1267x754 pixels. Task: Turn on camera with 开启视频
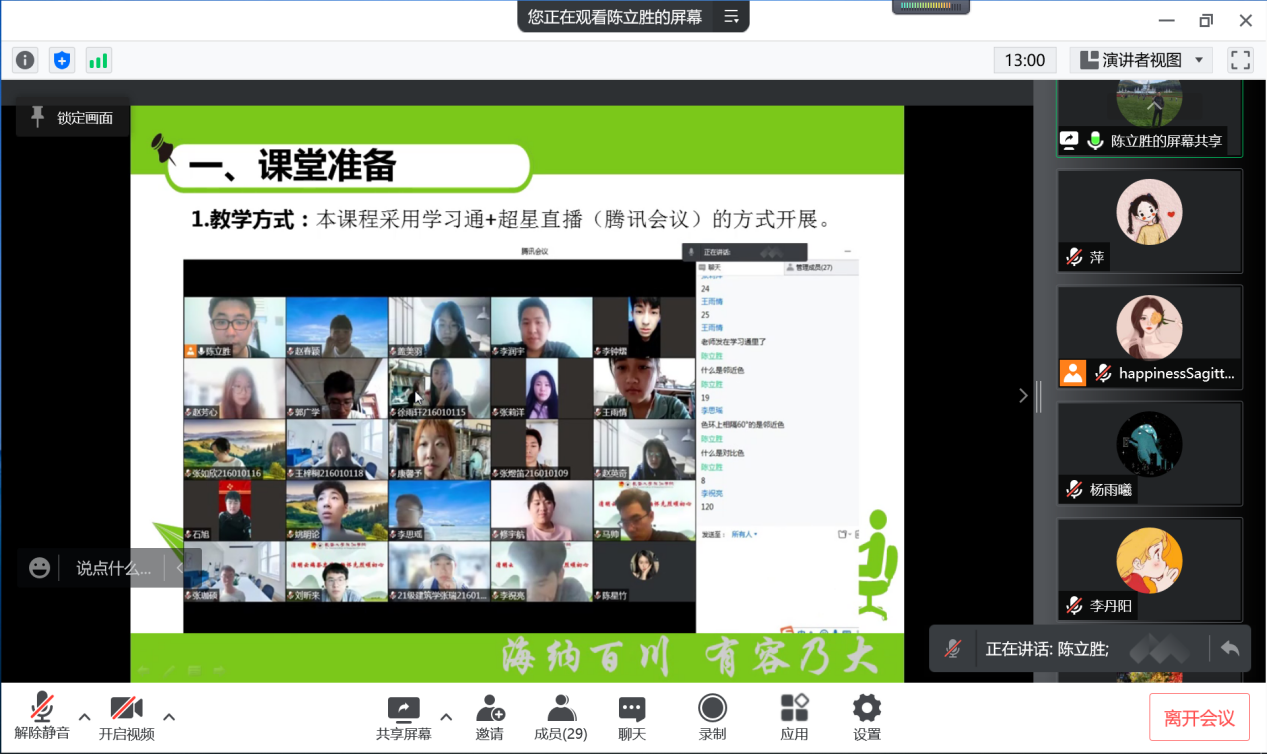(x=126, y=717)
